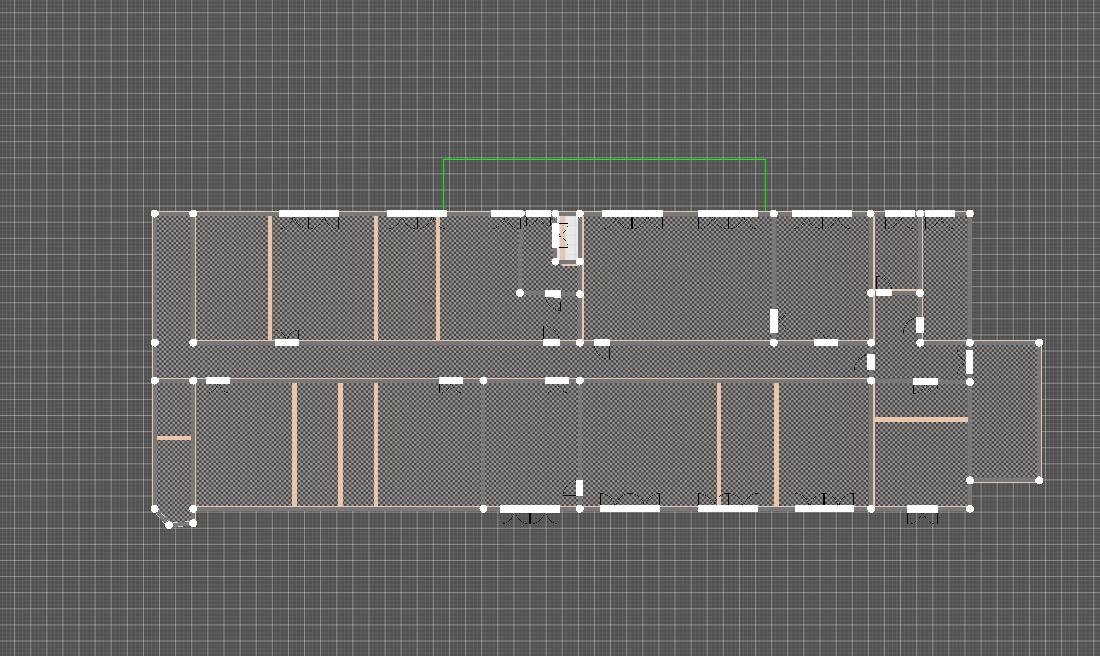Click the horizontal peach wall in the lower-right room
1100x656 pixels.
point(920,420)
